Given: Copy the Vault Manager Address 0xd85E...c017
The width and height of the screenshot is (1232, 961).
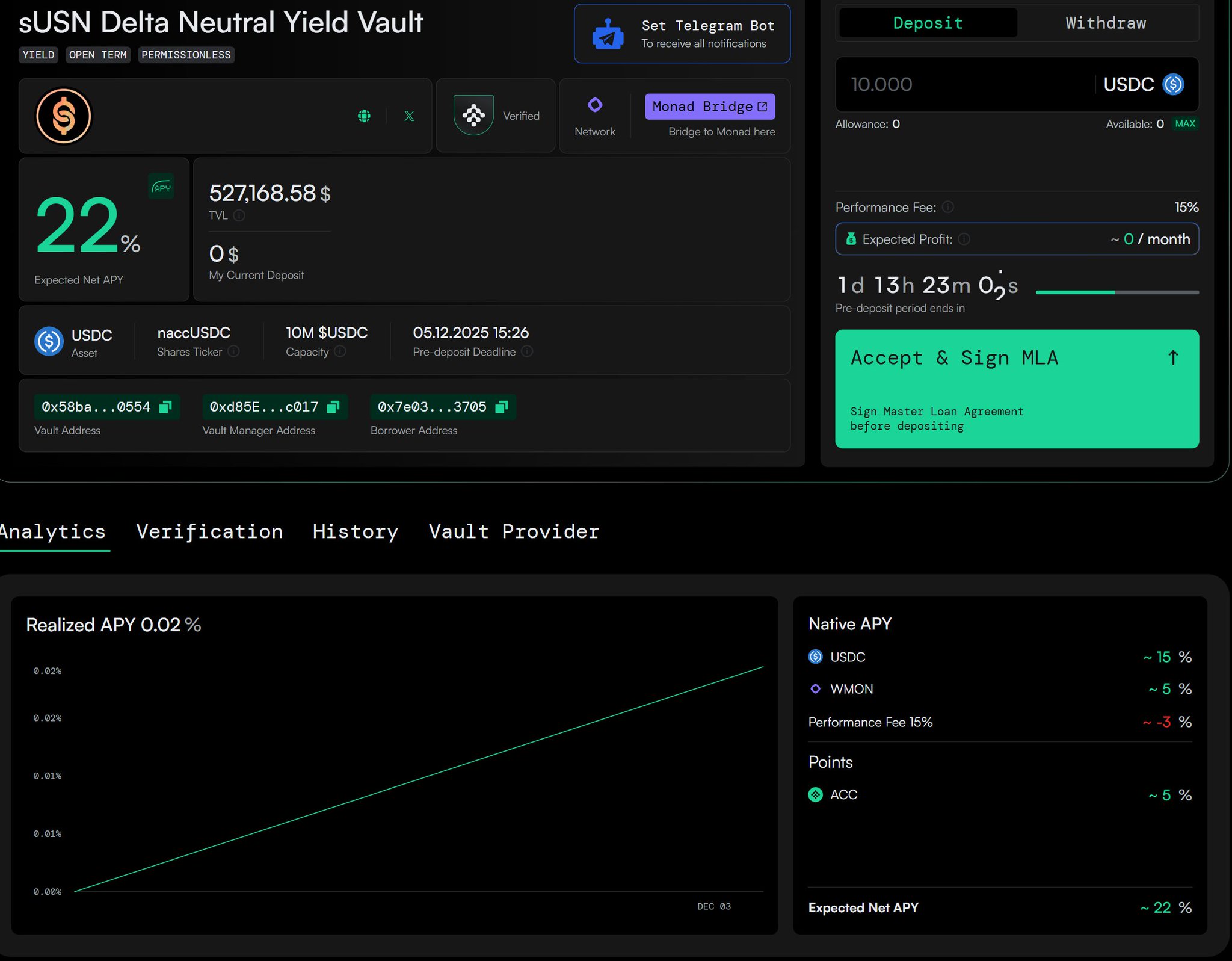Looking at the screenshot, I should (333, 407).
